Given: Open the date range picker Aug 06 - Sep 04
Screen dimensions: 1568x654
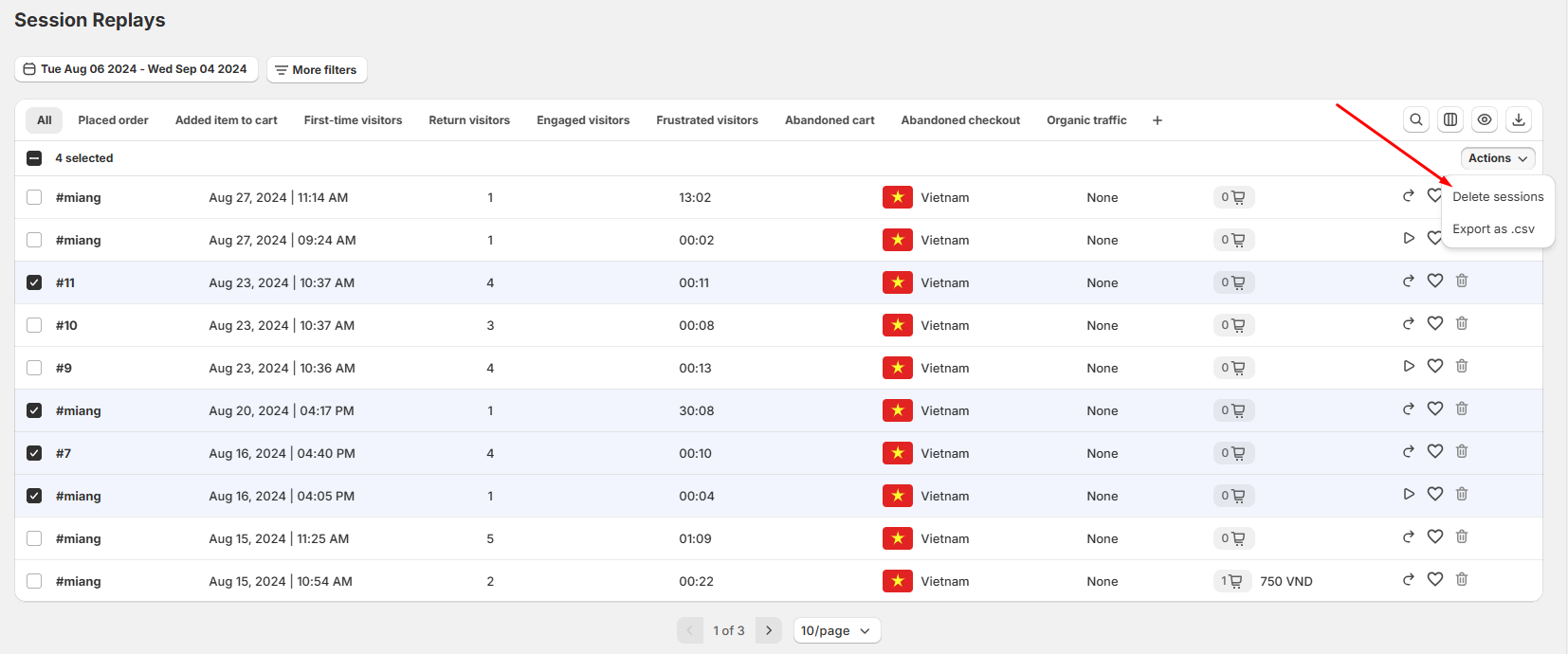Looking at the screenshot, I should coord(136,69).
